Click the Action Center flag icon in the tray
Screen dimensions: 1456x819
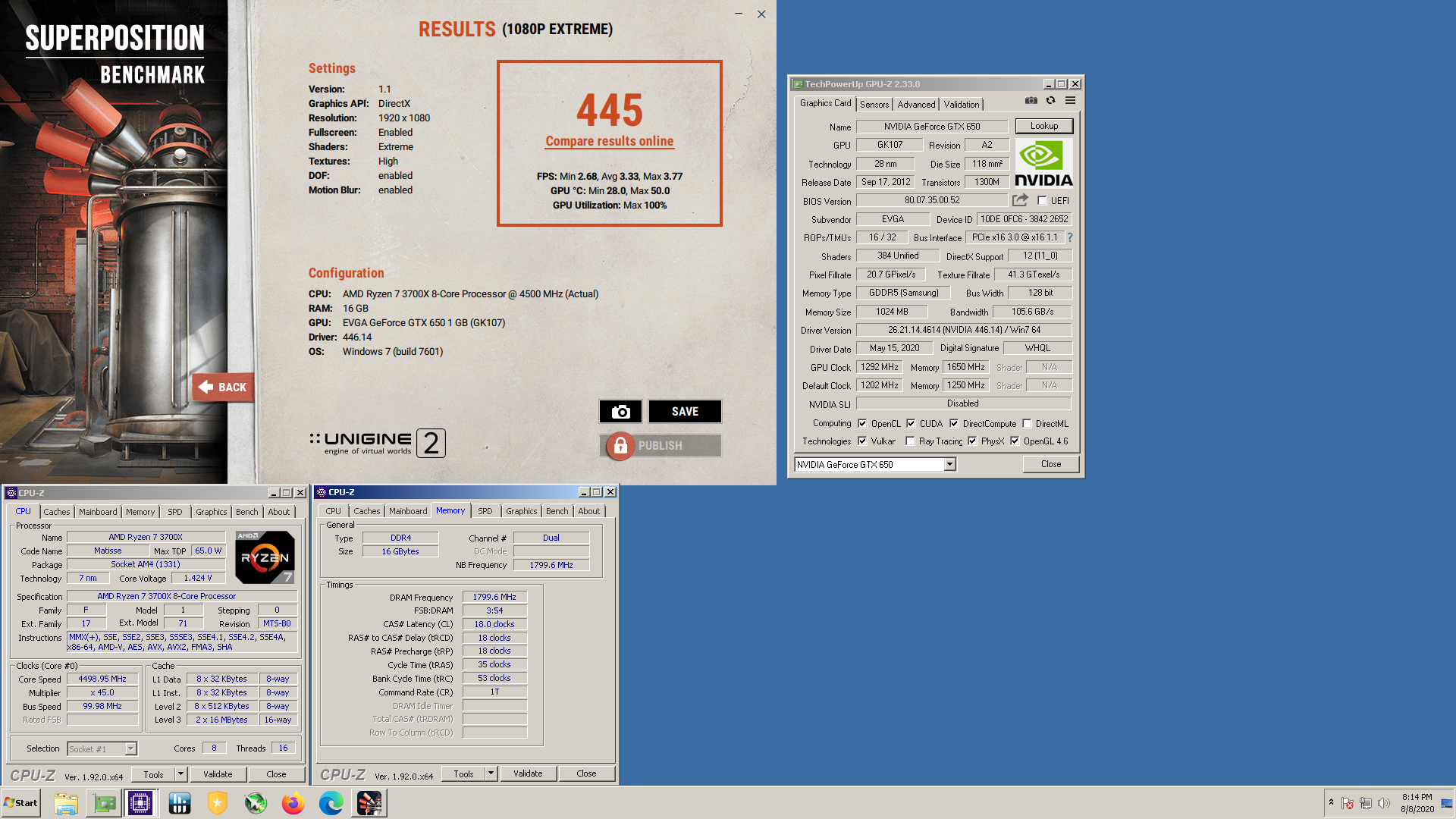pos(1348,803)
